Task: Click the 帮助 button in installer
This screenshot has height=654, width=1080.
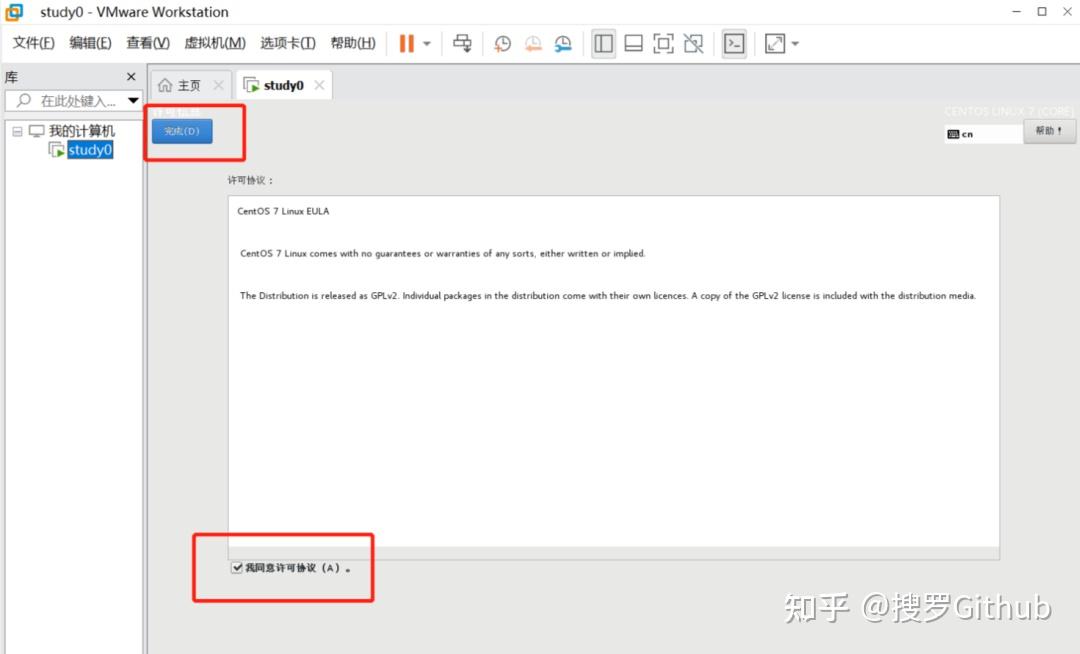Action: [1049, 131]
